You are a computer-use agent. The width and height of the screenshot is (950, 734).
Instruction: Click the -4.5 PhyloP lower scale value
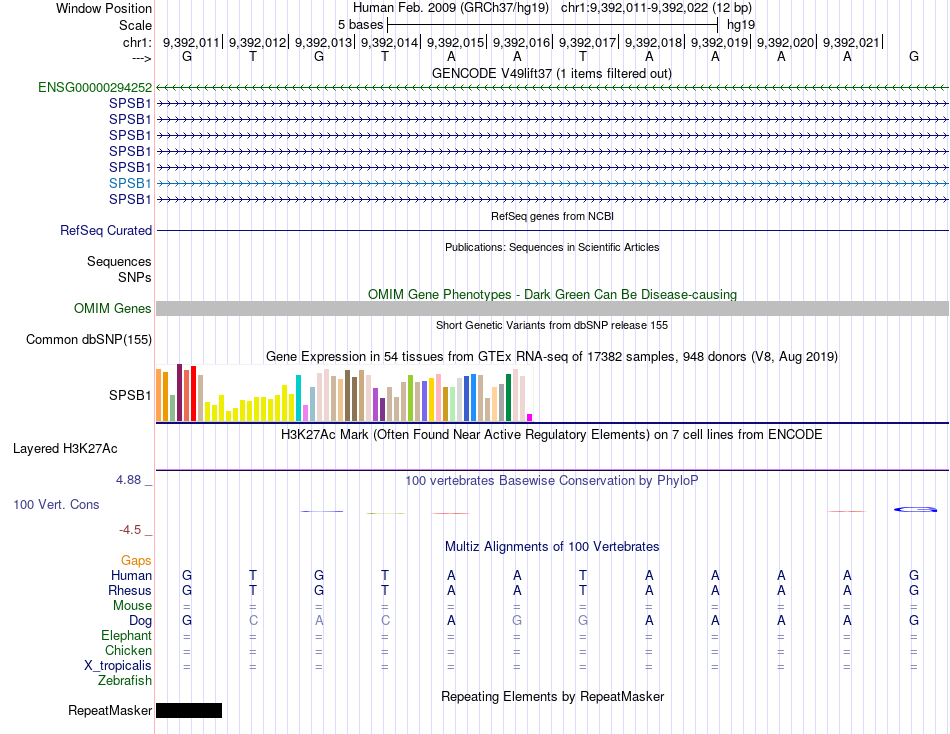(x=130, y=530)
